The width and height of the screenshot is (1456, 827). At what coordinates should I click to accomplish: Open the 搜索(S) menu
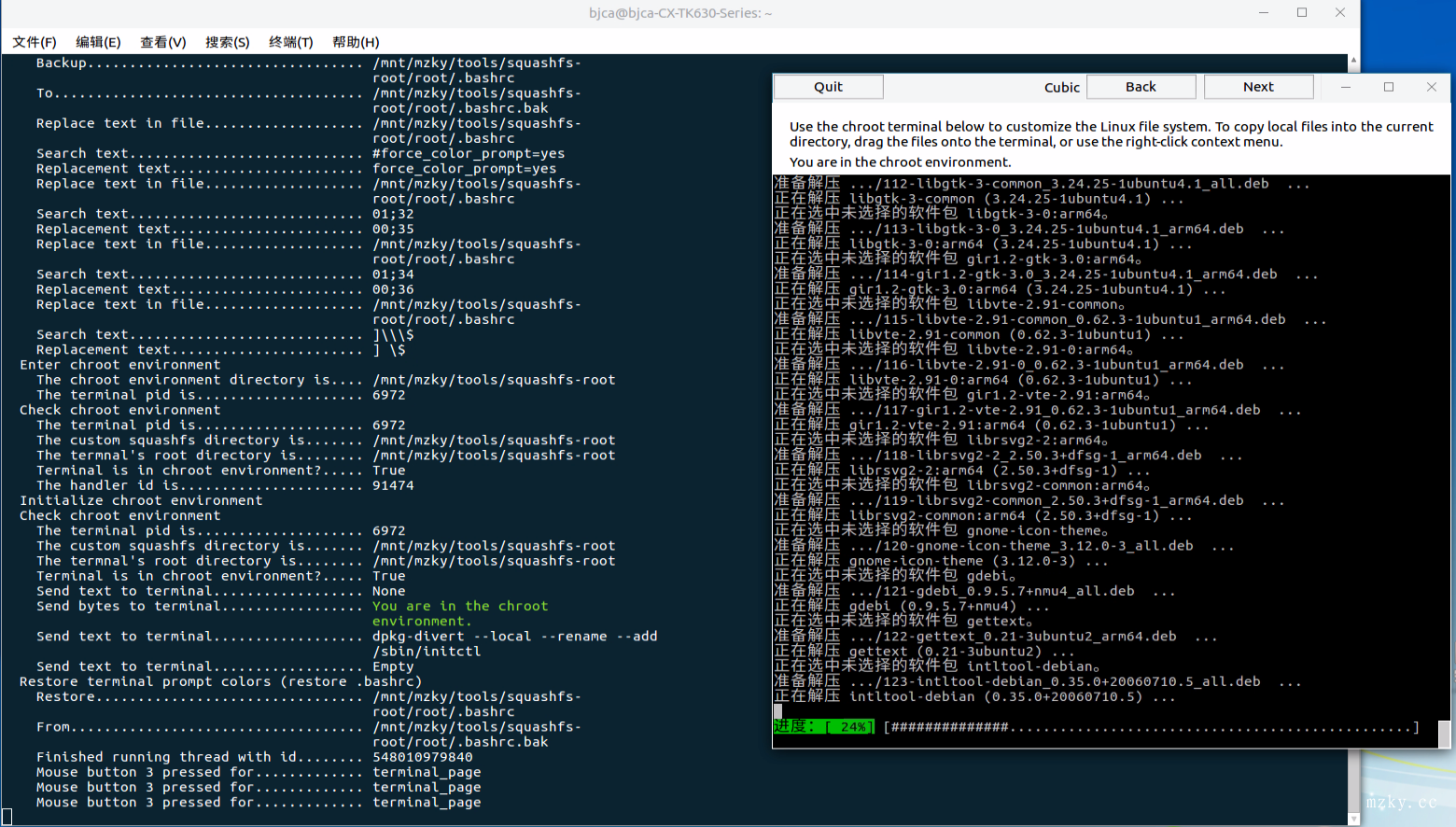pyautogui.click(x=228, y=42)
